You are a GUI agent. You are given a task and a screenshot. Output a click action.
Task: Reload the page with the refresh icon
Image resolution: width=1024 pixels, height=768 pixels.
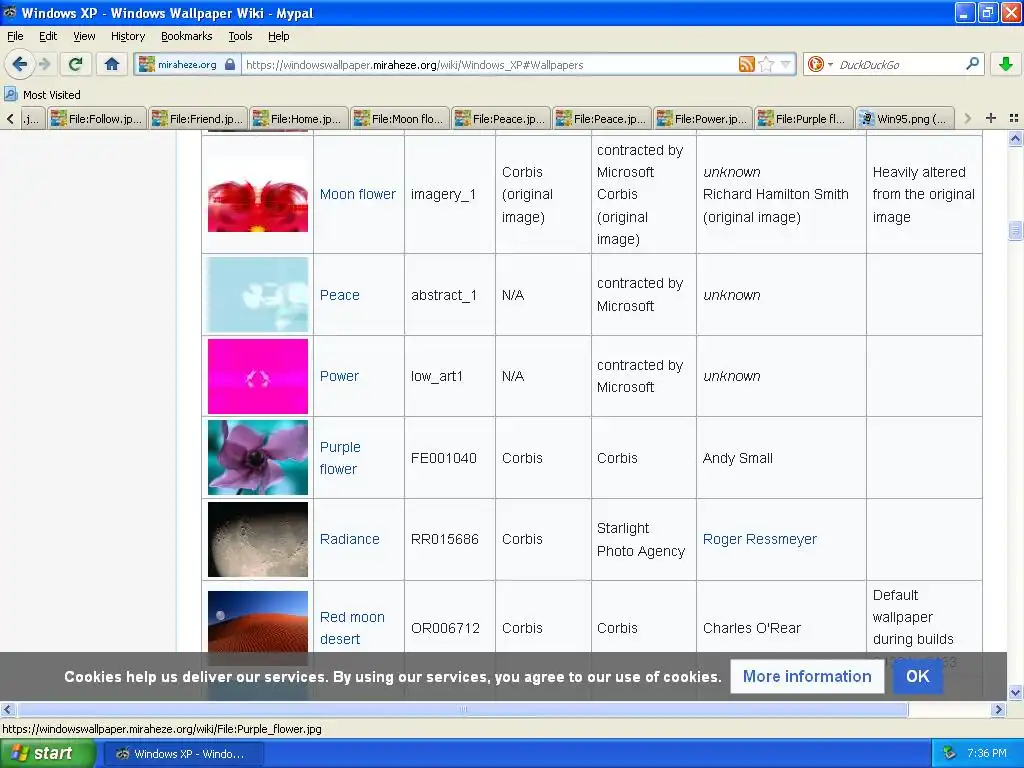(76, 64)
